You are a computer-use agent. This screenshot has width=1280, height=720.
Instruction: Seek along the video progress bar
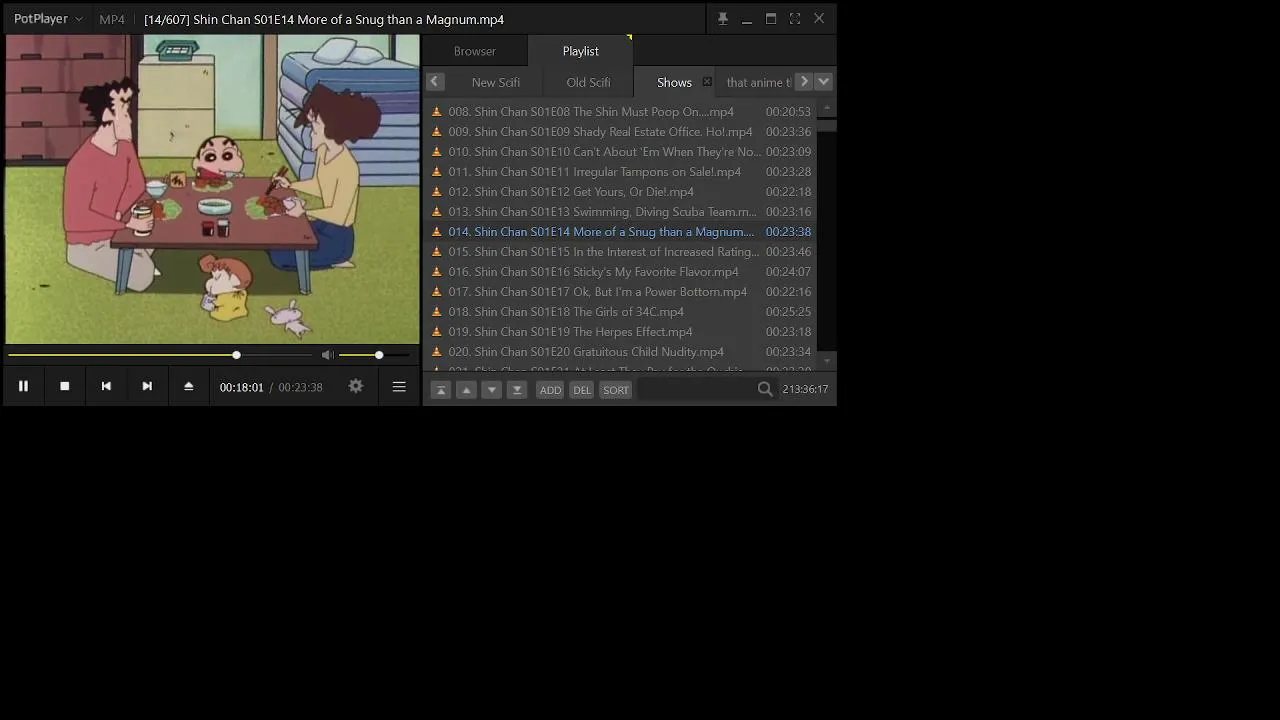tap(160, 355)
